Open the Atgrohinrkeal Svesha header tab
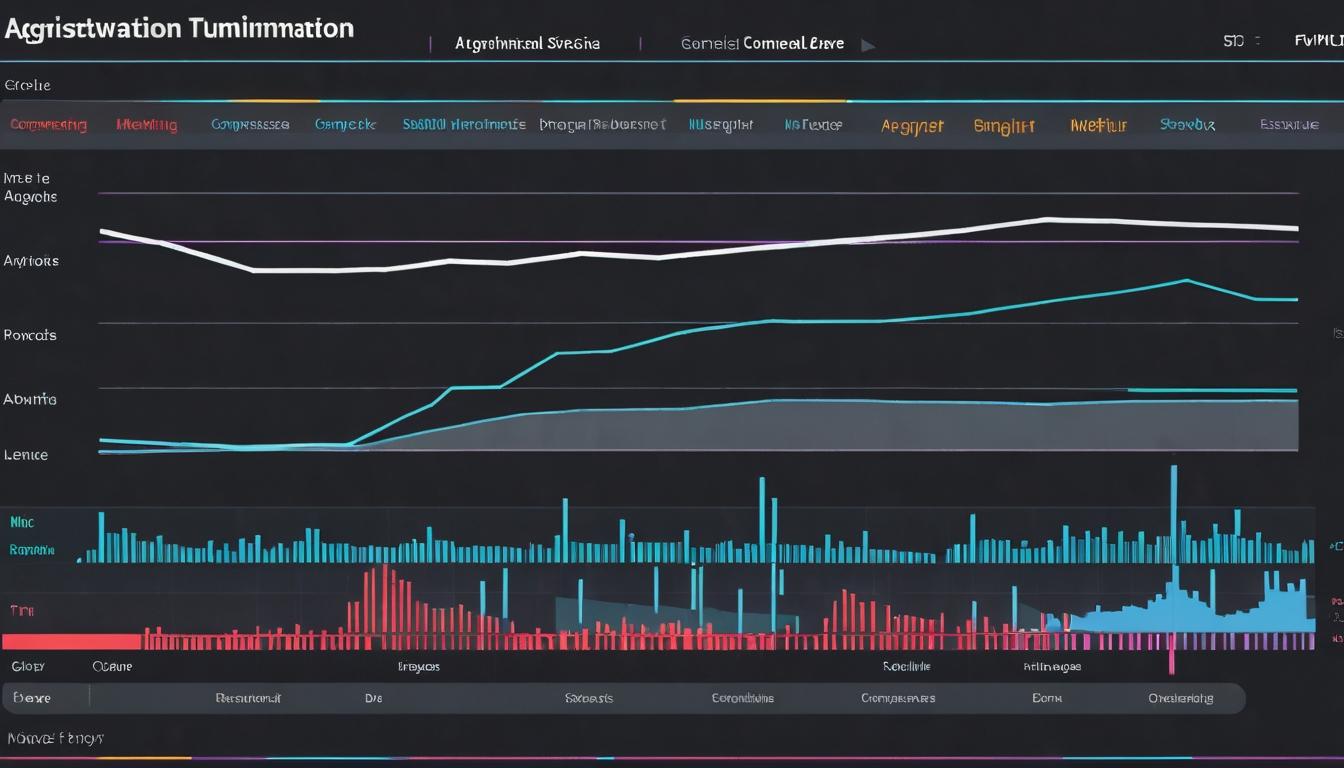Image resolution: width=1344 pixels, height=768 pixels. pos(527,44)
